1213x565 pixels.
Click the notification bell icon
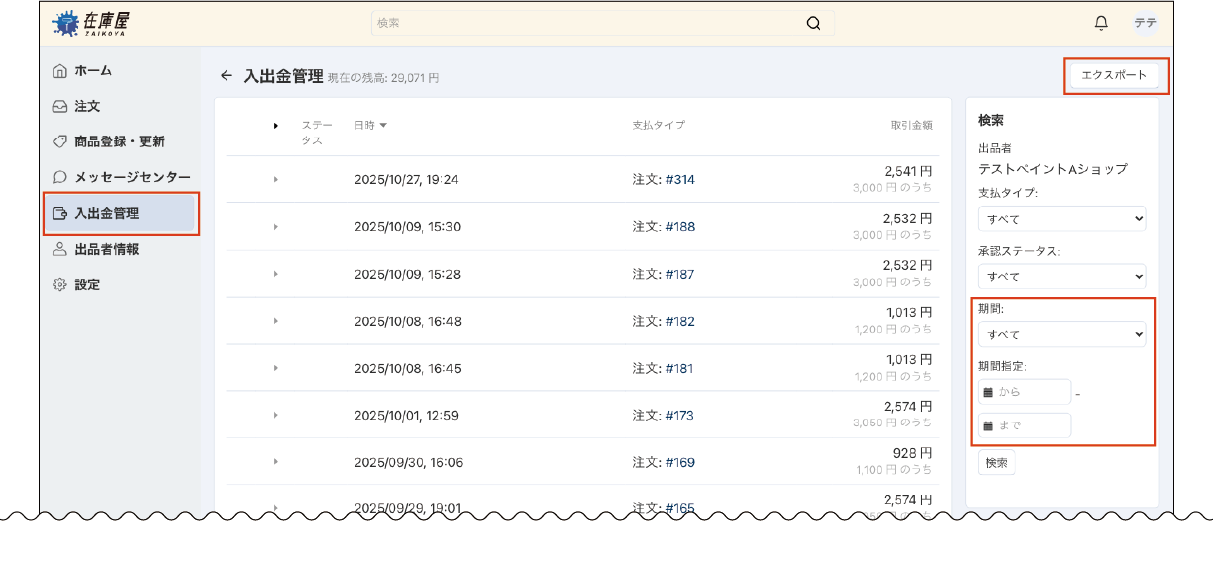(x=1101, y=23)
